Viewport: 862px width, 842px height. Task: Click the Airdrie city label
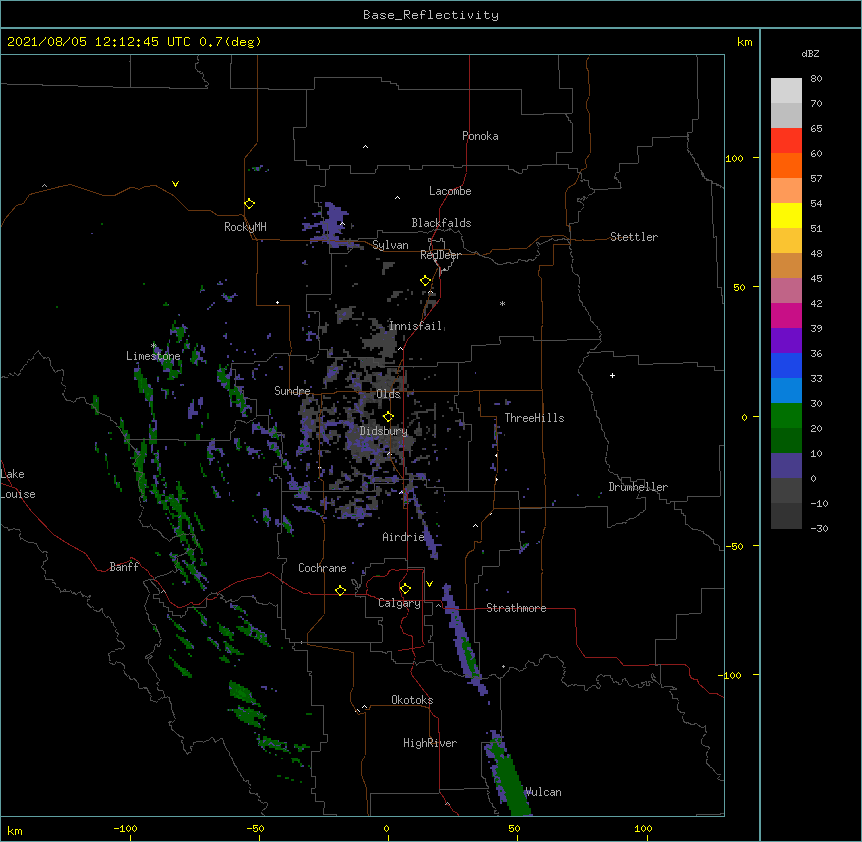pyautogui.click(x=404, y=537)
